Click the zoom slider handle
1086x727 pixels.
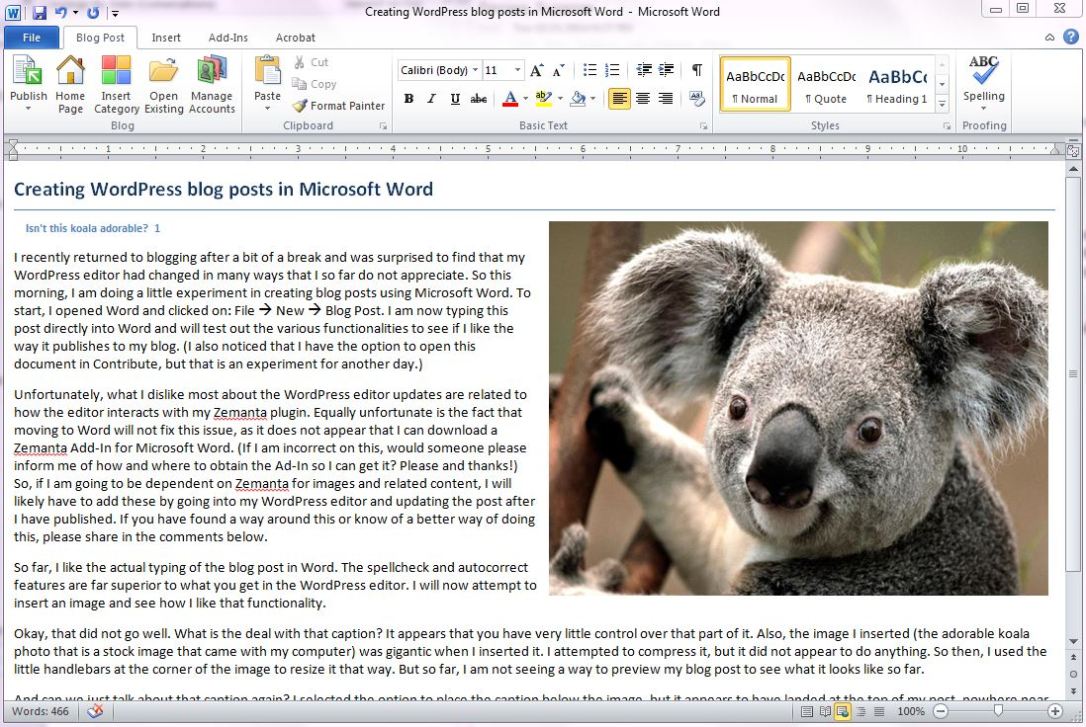pos(997,711)
